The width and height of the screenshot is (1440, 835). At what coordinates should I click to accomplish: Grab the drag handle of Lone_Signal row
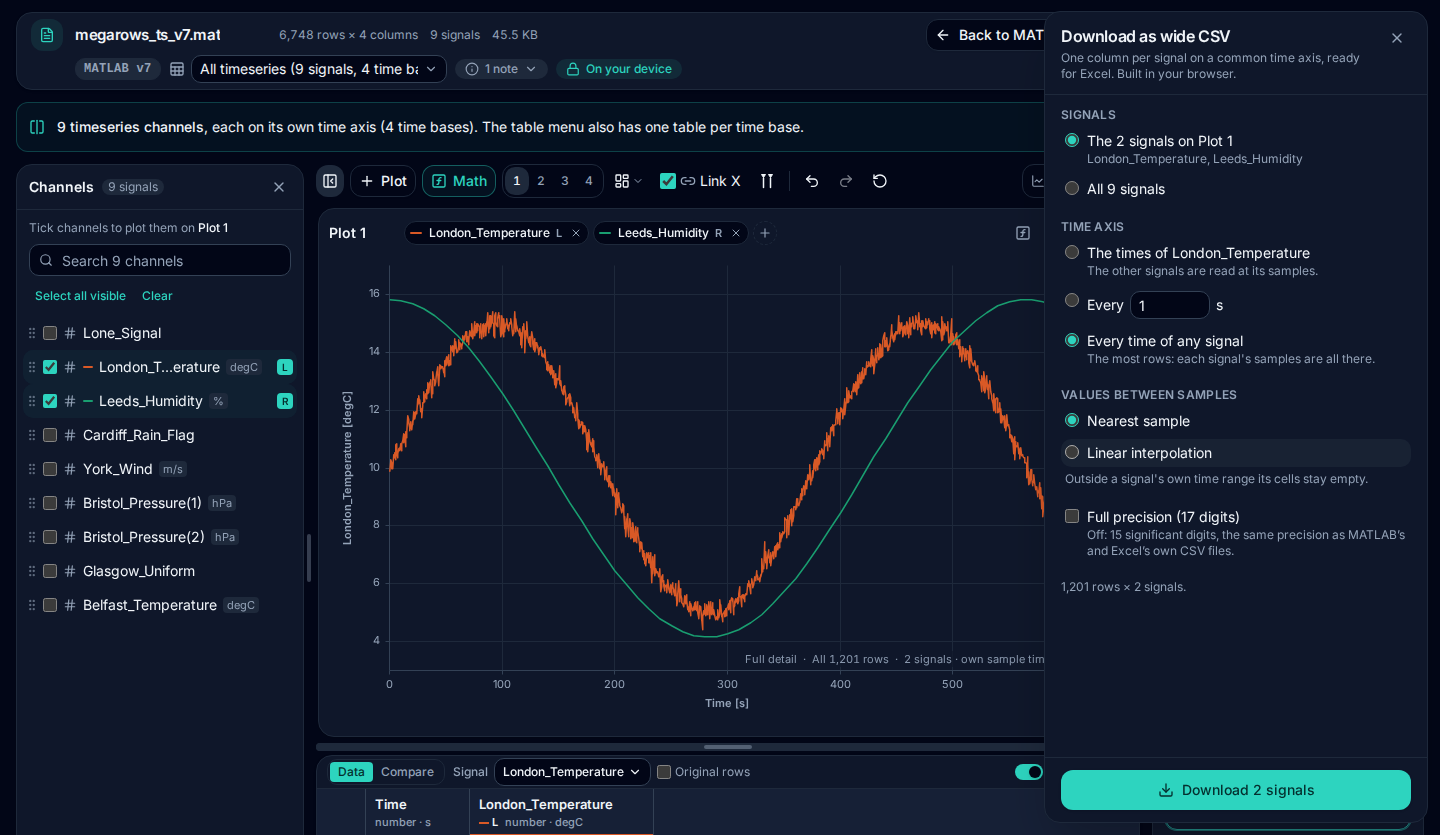click(x=31, y=333)
